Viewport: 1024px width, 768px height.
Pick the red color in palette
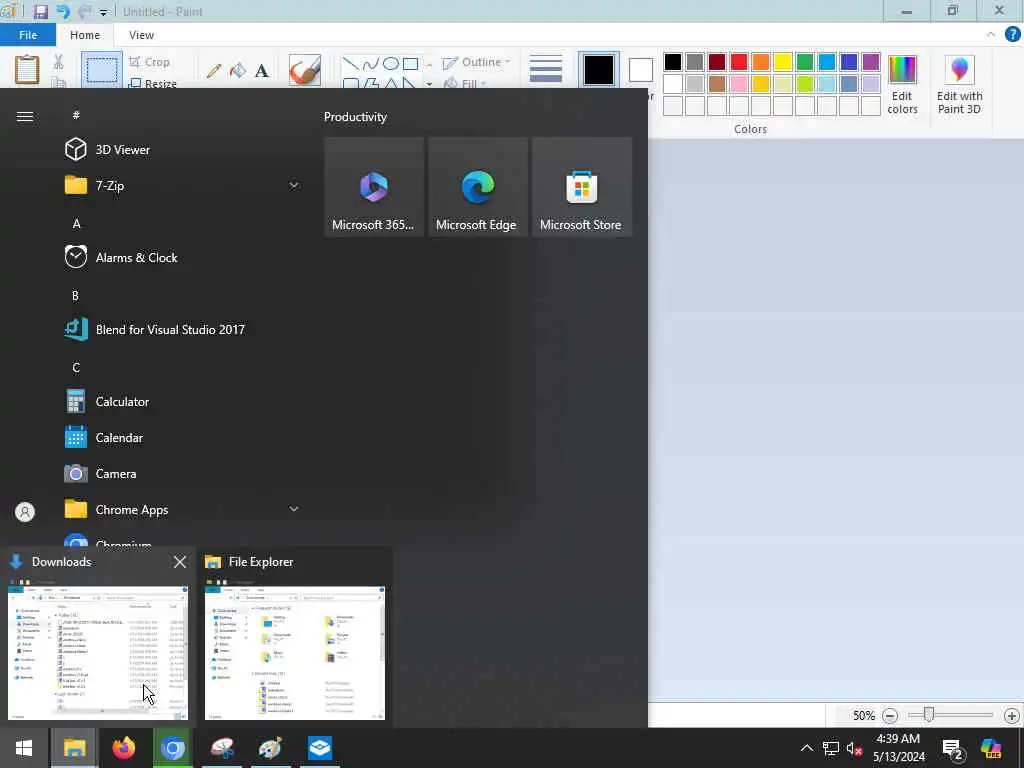[739, 62]
